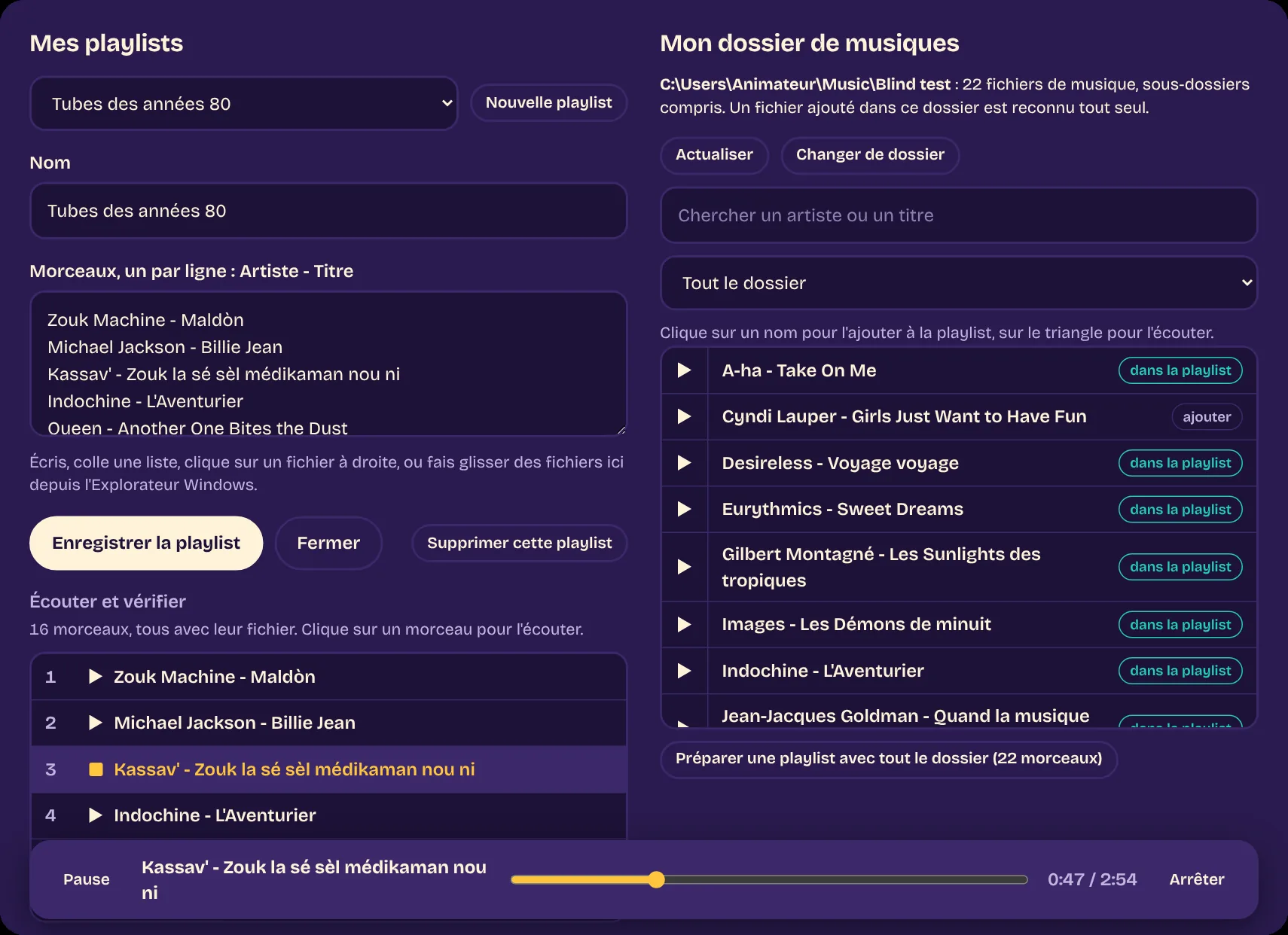Screen dimensions: 1288x935
Task: Click dans la playlist badge for Gilbert Montagné
Action: (1180, 567)
